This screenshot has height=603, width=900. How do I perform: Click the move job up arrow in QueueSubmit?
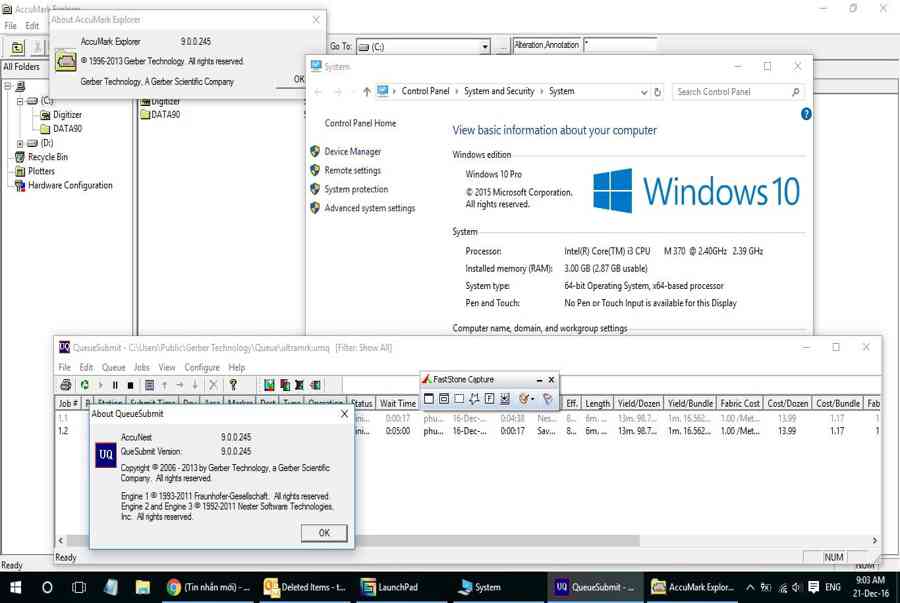coord(165,385)
